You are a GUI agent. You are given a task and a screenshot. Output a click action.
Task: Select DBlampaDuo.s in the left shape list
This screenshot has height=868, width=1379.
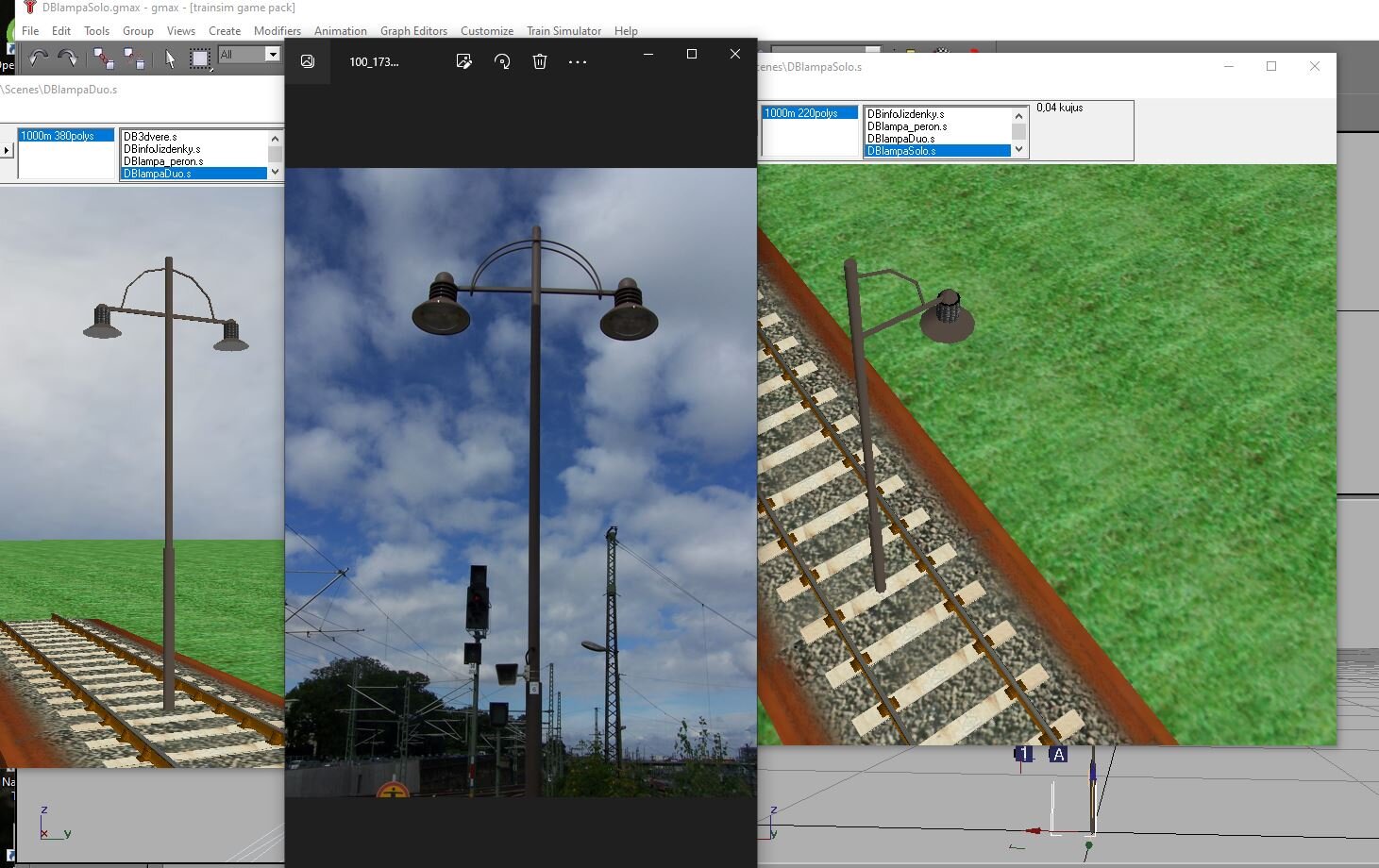(x=193, y=174)
